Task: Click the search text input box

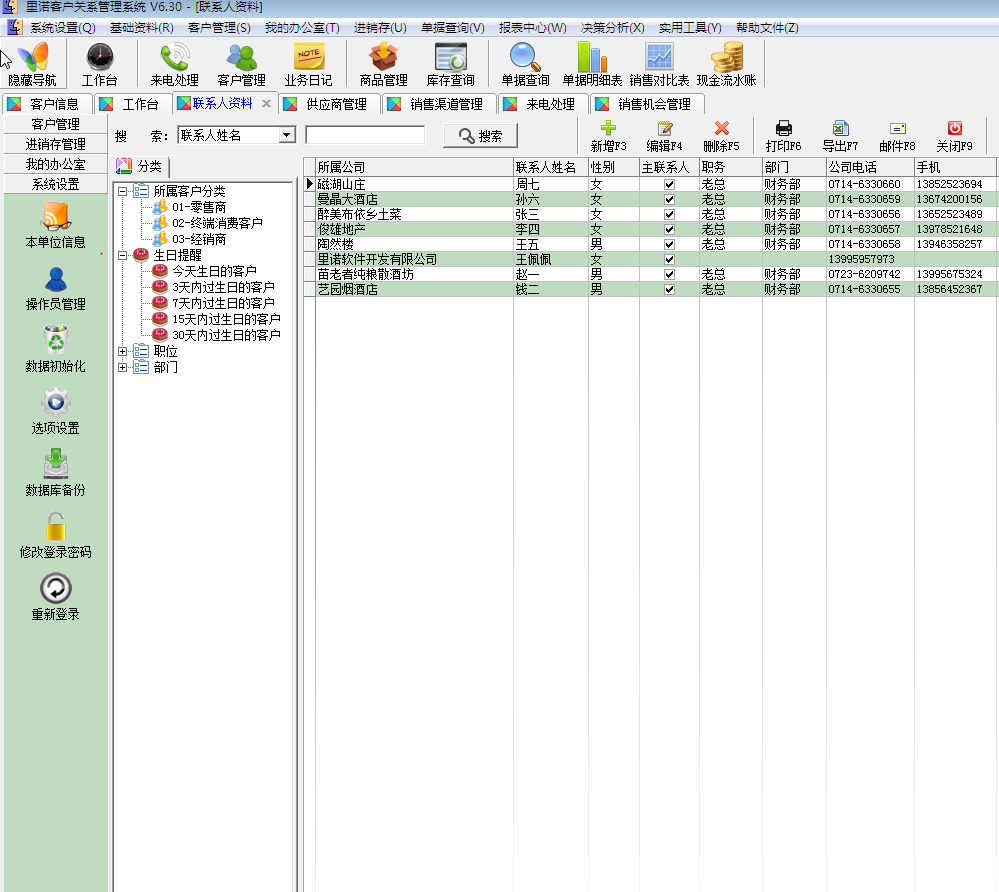Action: coord(365,135)
